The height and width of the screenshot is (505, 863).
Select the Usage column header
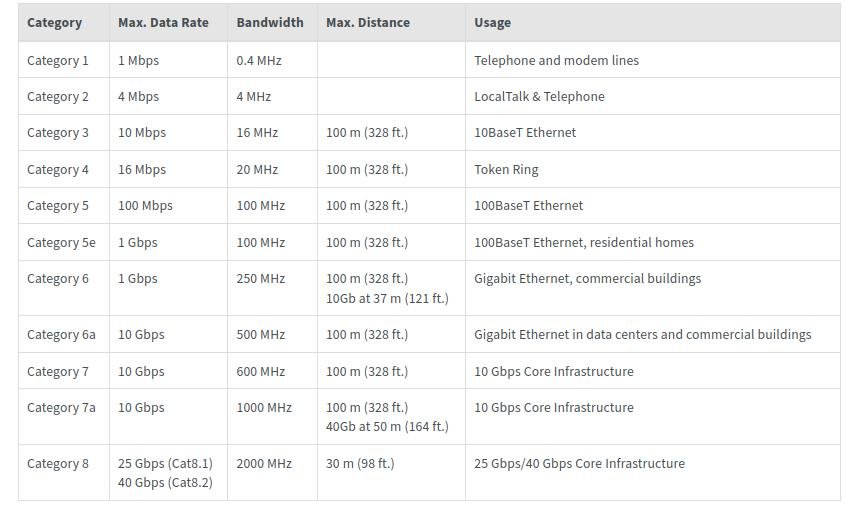(492, 23)
